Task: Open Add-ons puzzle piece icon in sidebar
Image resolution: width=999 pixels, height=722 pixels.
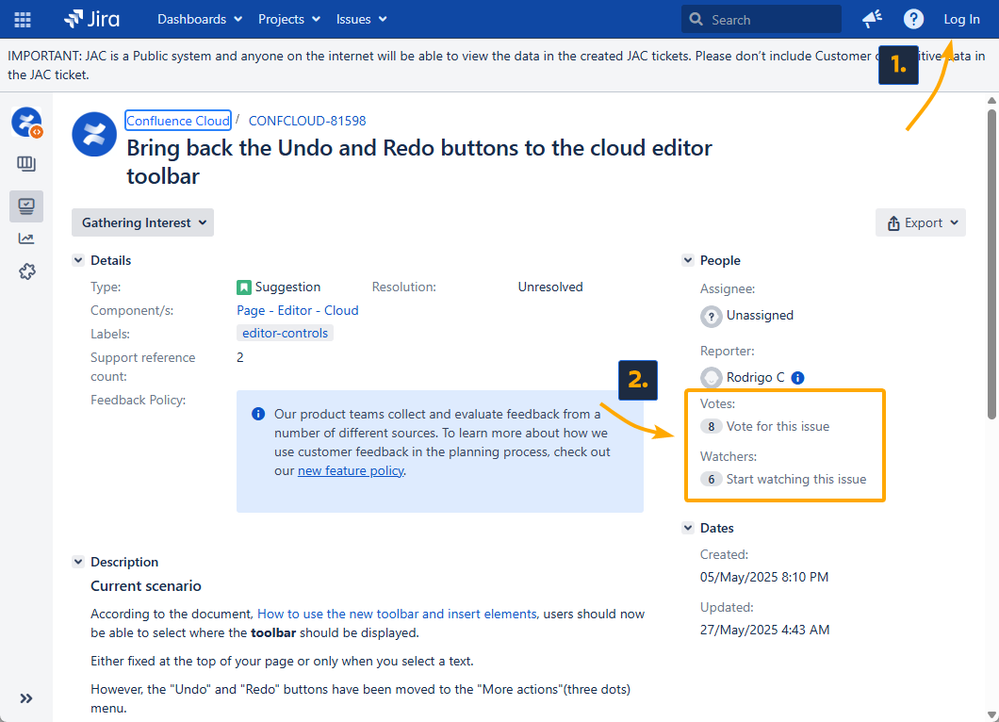Action: [x=27, y=271]
